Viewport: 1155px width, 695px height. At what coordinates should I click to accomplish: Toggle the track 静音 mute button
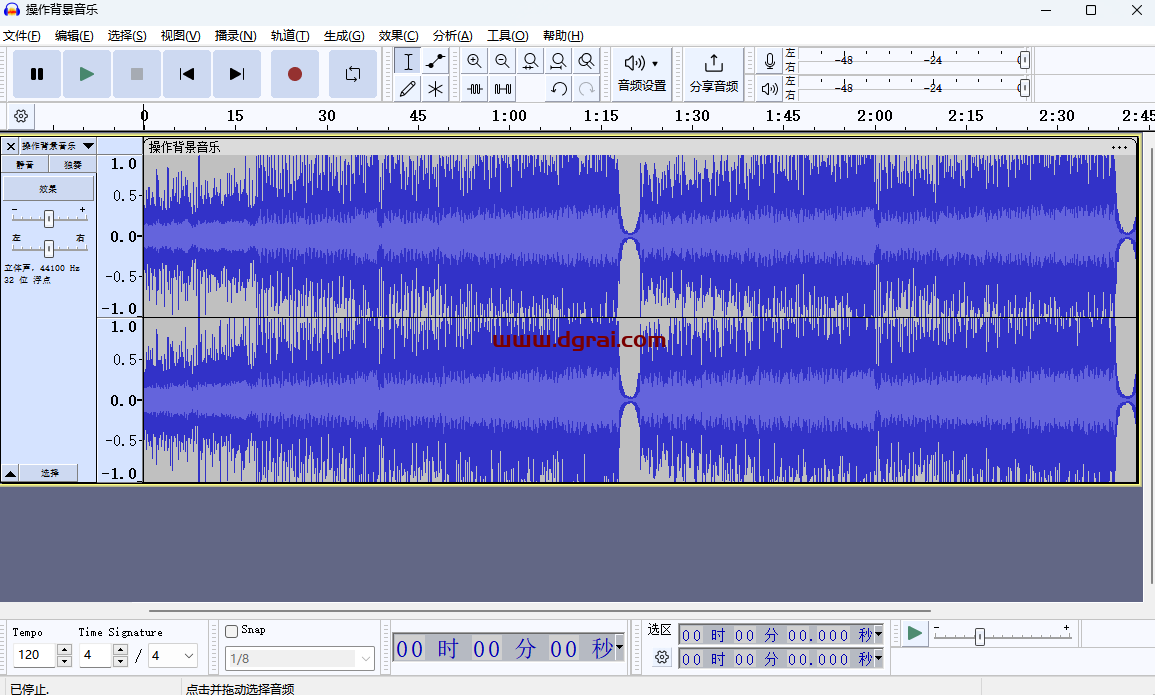(x=25, y=164)
